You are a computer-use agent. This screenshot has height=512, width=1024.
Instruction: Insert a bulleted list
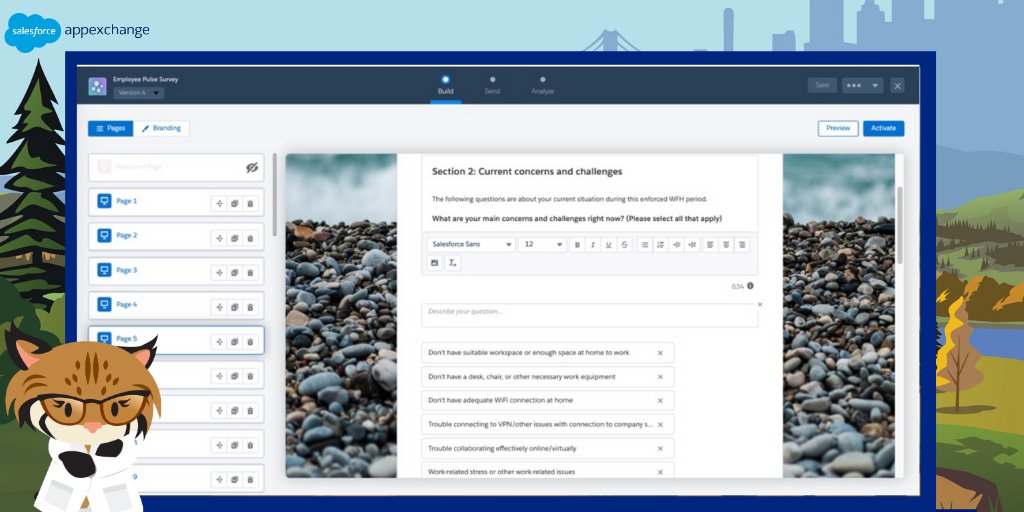tap(645, 244)
